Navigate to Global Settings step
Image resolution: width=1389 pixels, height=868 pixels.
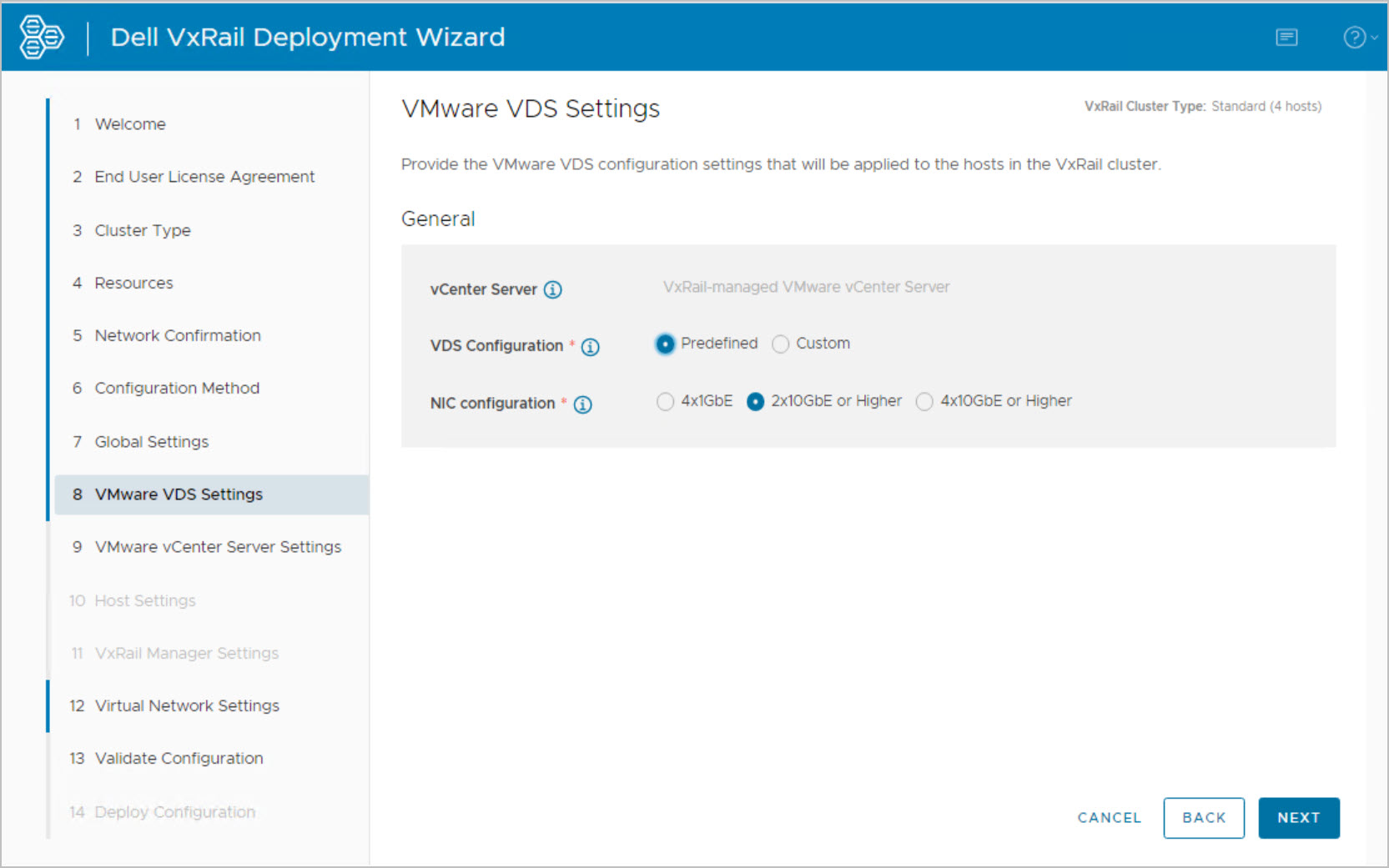click(x=151, y=442)
